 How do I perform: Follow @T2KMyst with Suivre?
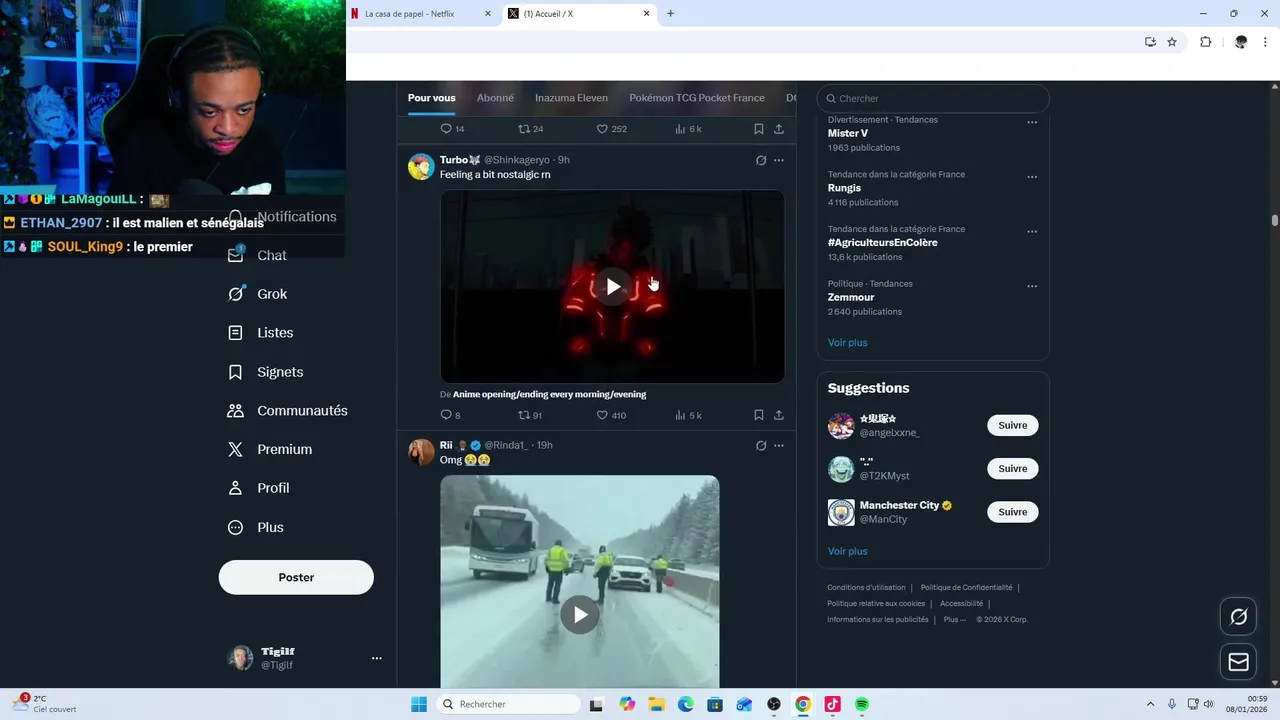(x=1012, y=468)
